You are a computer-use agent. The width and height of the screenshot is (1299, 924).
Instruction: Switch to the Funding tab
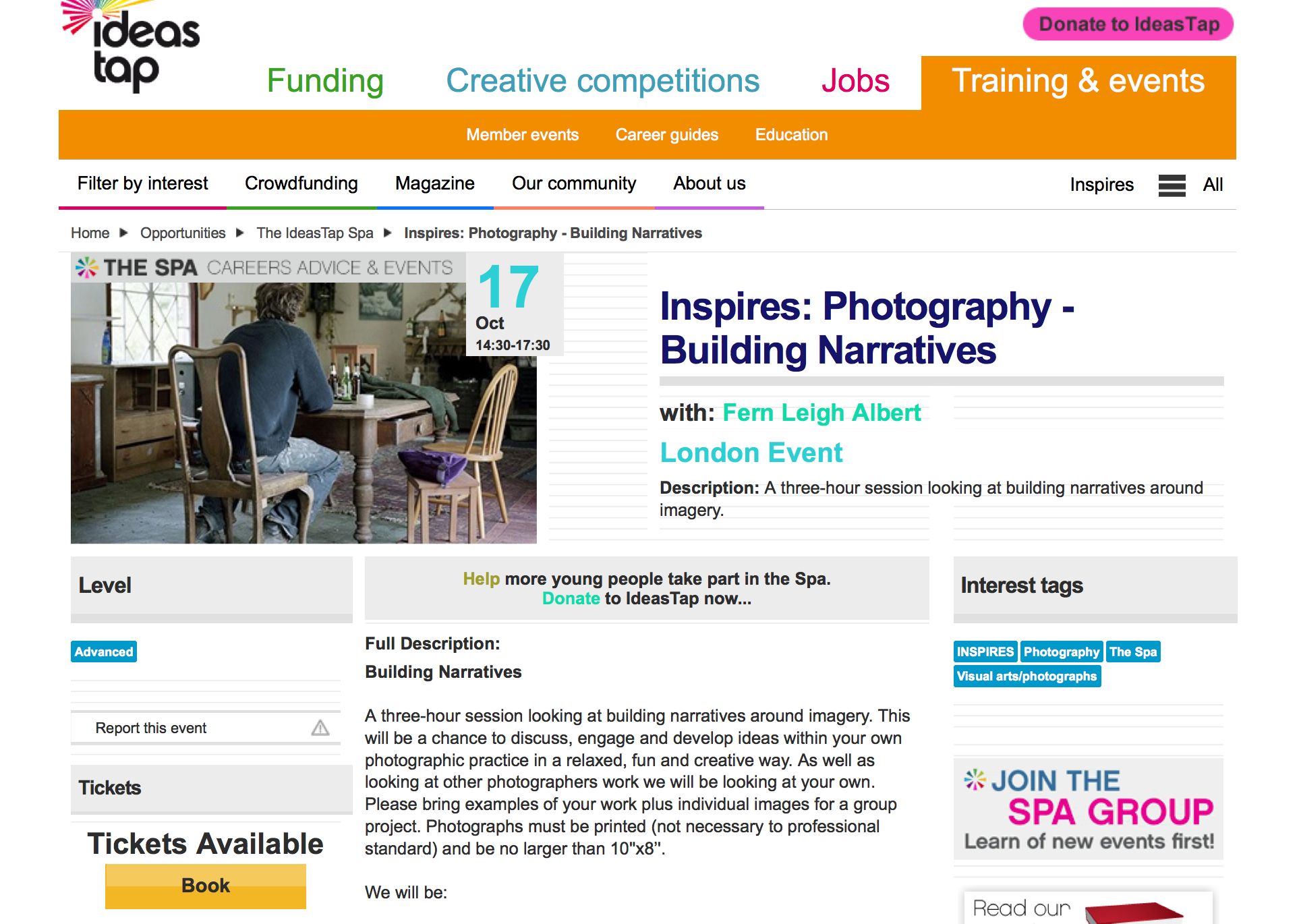pos(325,81)
